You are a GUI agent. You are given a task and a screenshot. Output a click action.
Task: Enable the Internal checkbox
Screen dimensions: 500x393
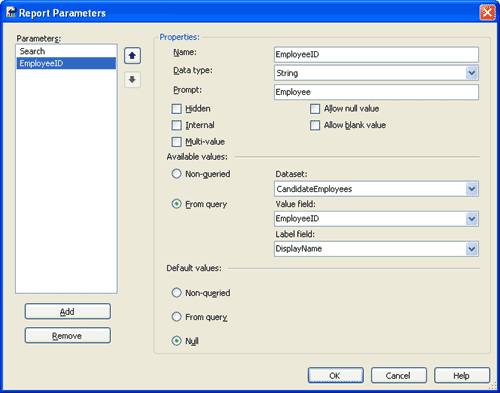tap(176, 125)
